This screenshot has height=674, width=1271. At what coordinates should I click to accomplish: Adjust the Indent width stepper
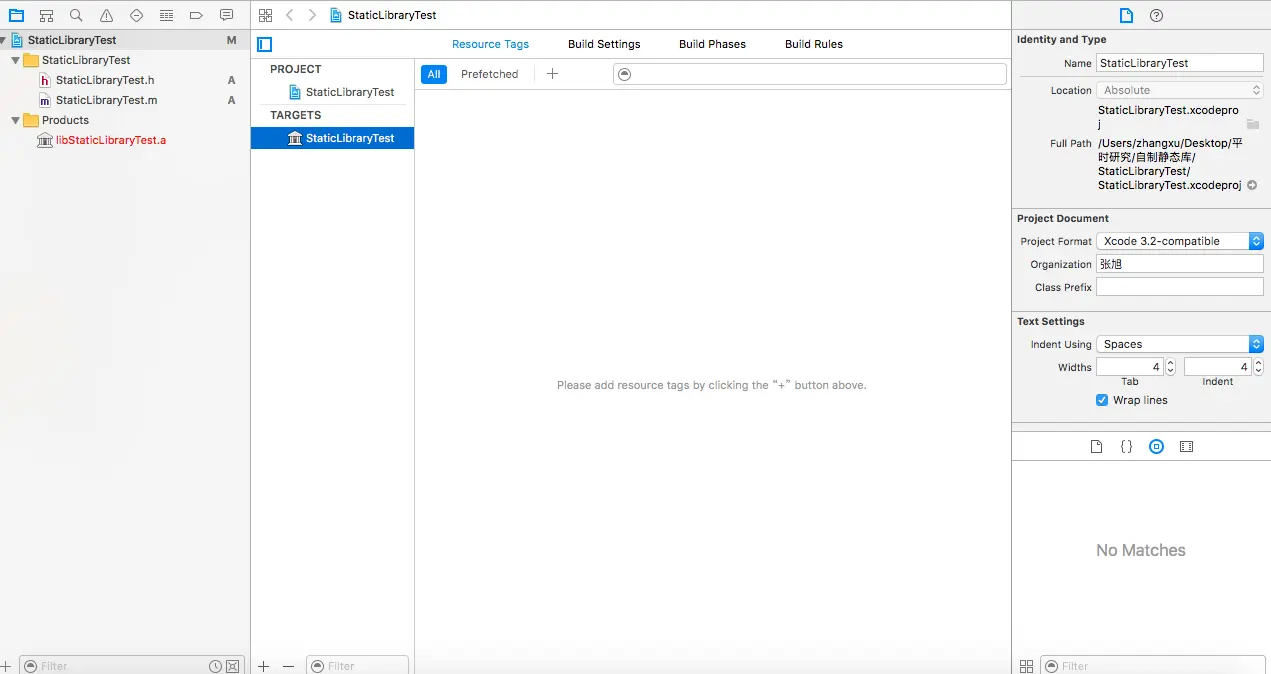tap(1259, 367)
